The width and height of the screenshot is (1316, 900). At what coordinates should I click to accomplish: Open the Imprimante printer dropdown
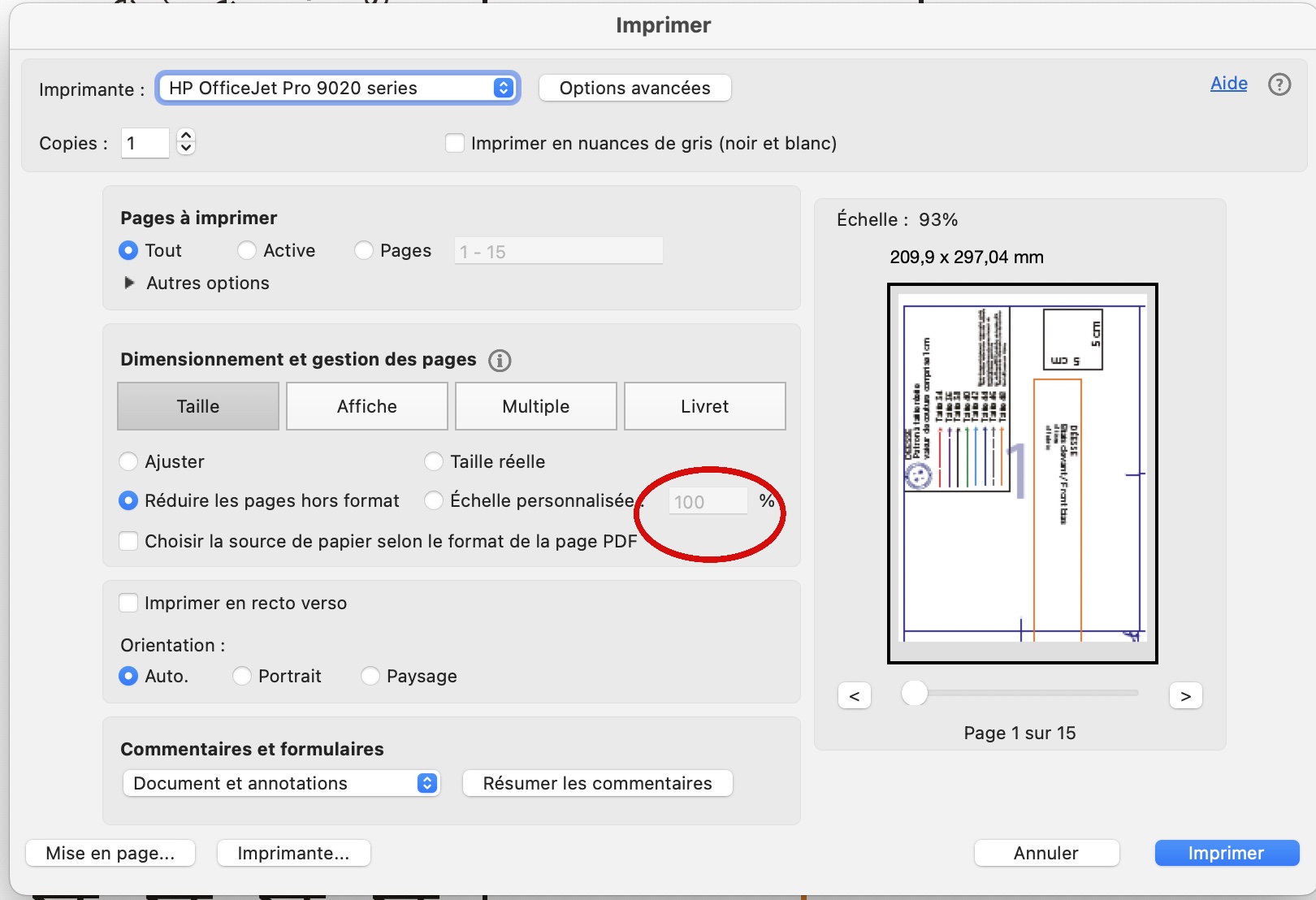coord(337,88)
